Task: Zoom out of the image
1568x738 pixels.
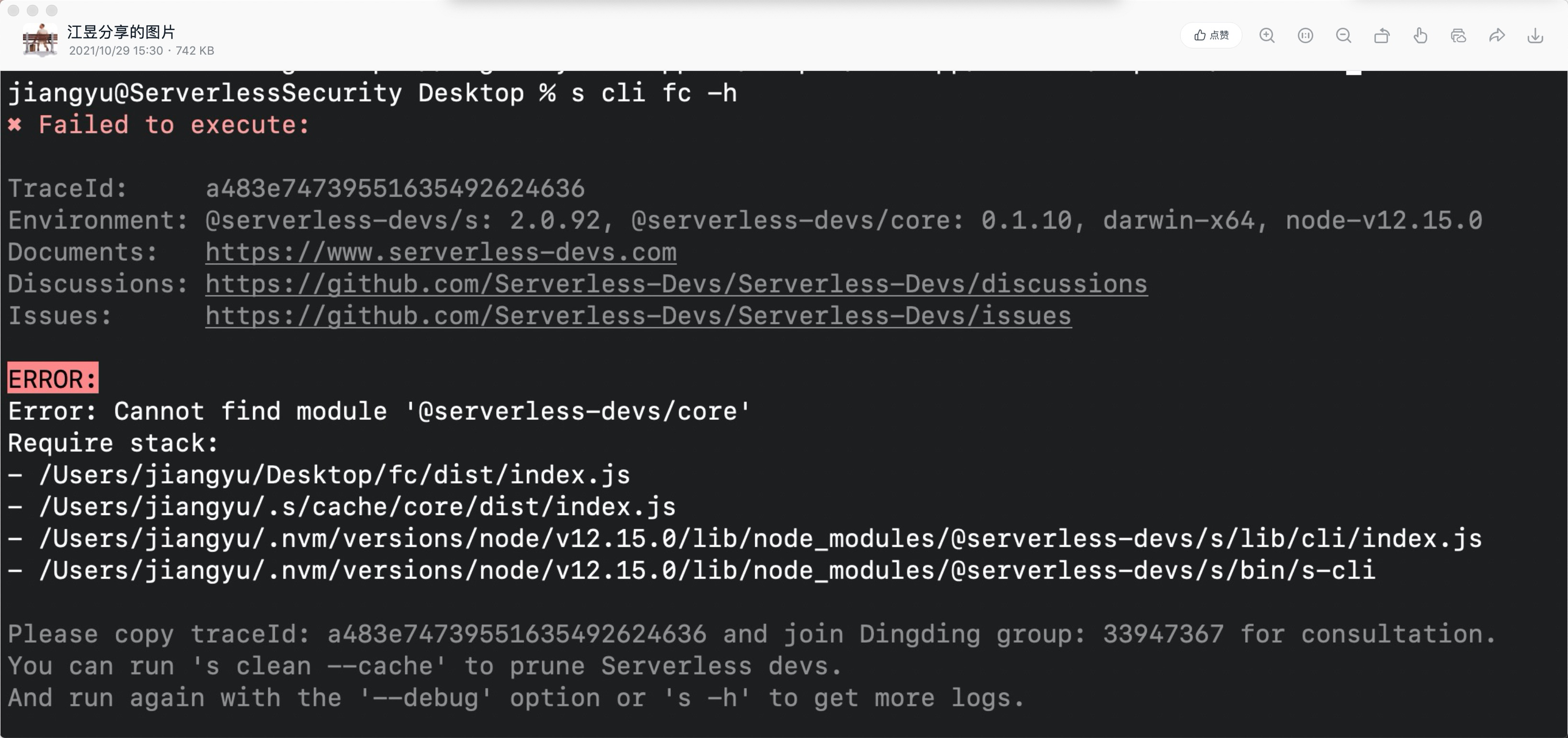Action: coord(1344,35)
